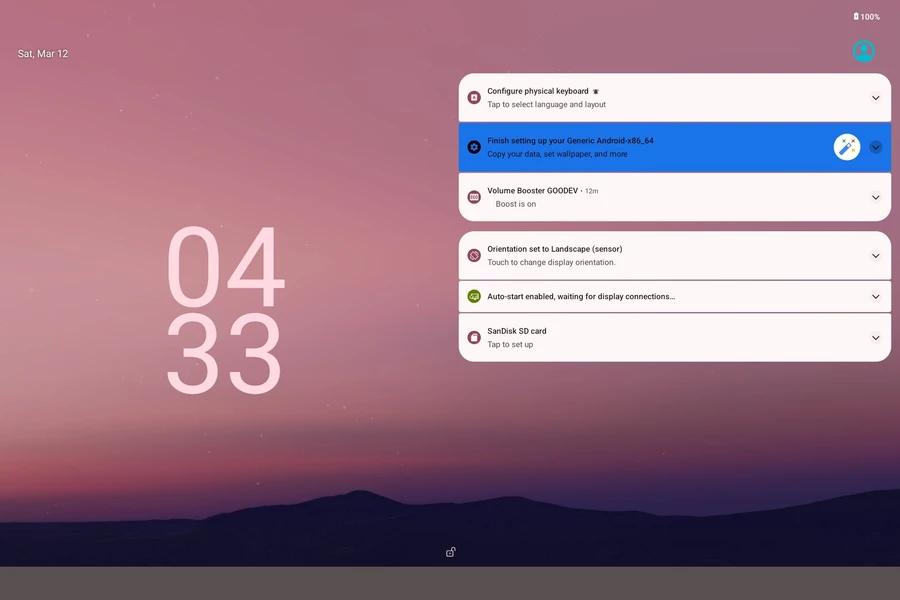Viewport: 900px width, 600px height.
Task: Open Configure physical keyboard notification title
Action: tap(538, 91)
